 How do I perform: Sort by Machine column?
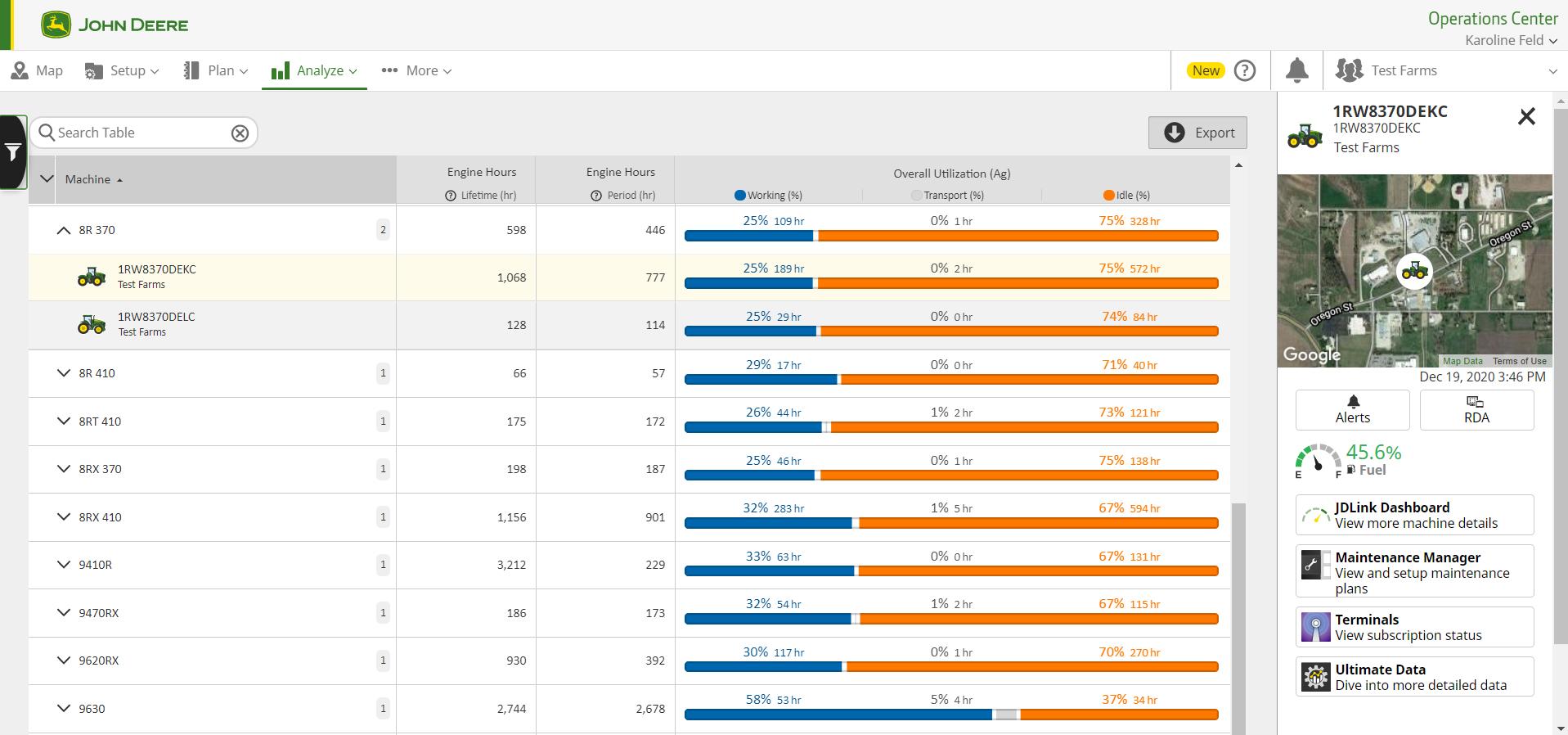click(94, 179)
